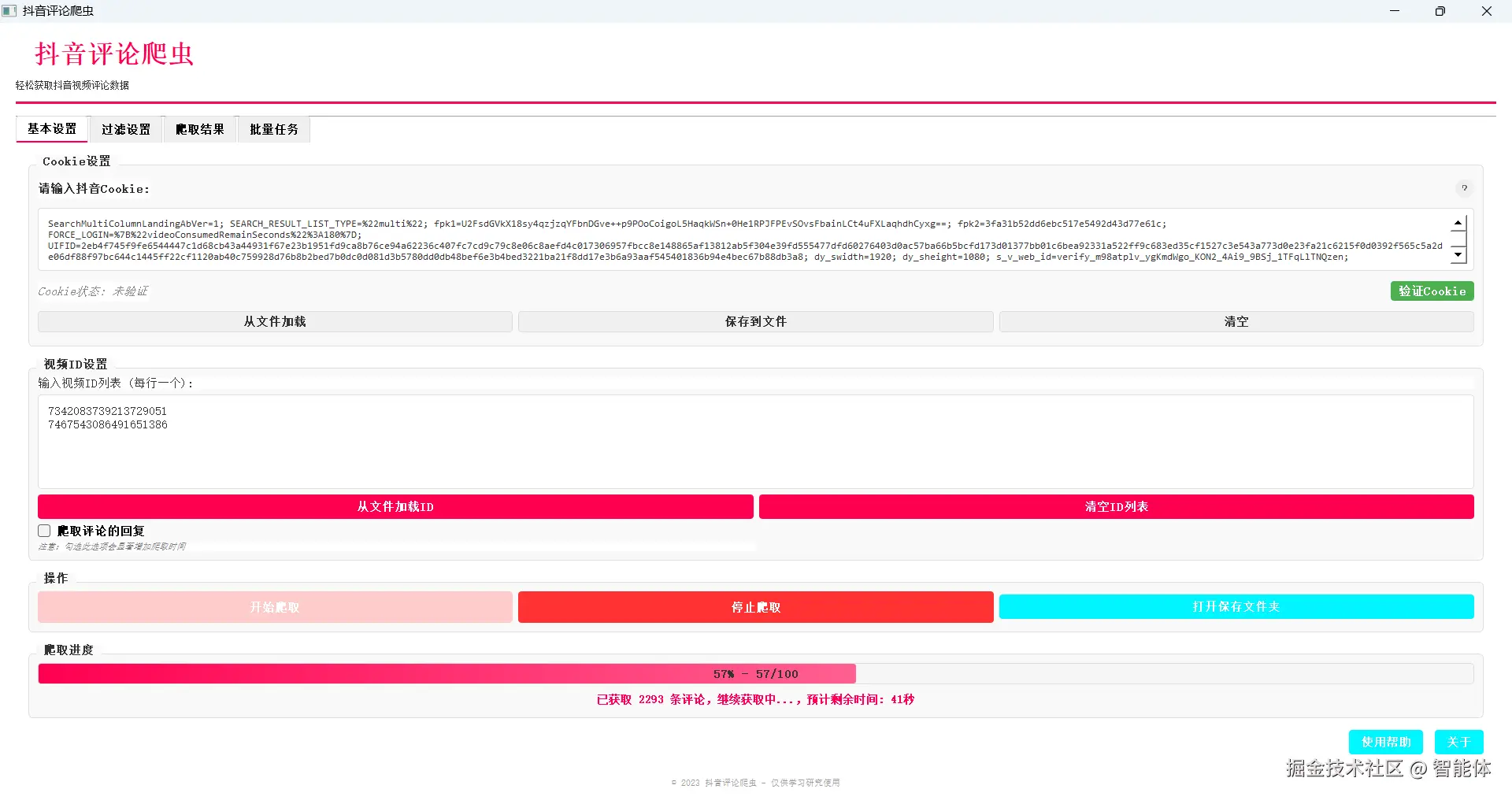Image resolution: width=1512 pixels, height=800 pixels.
Task: Click the 停止爬取 button
Action: (756, 607)
